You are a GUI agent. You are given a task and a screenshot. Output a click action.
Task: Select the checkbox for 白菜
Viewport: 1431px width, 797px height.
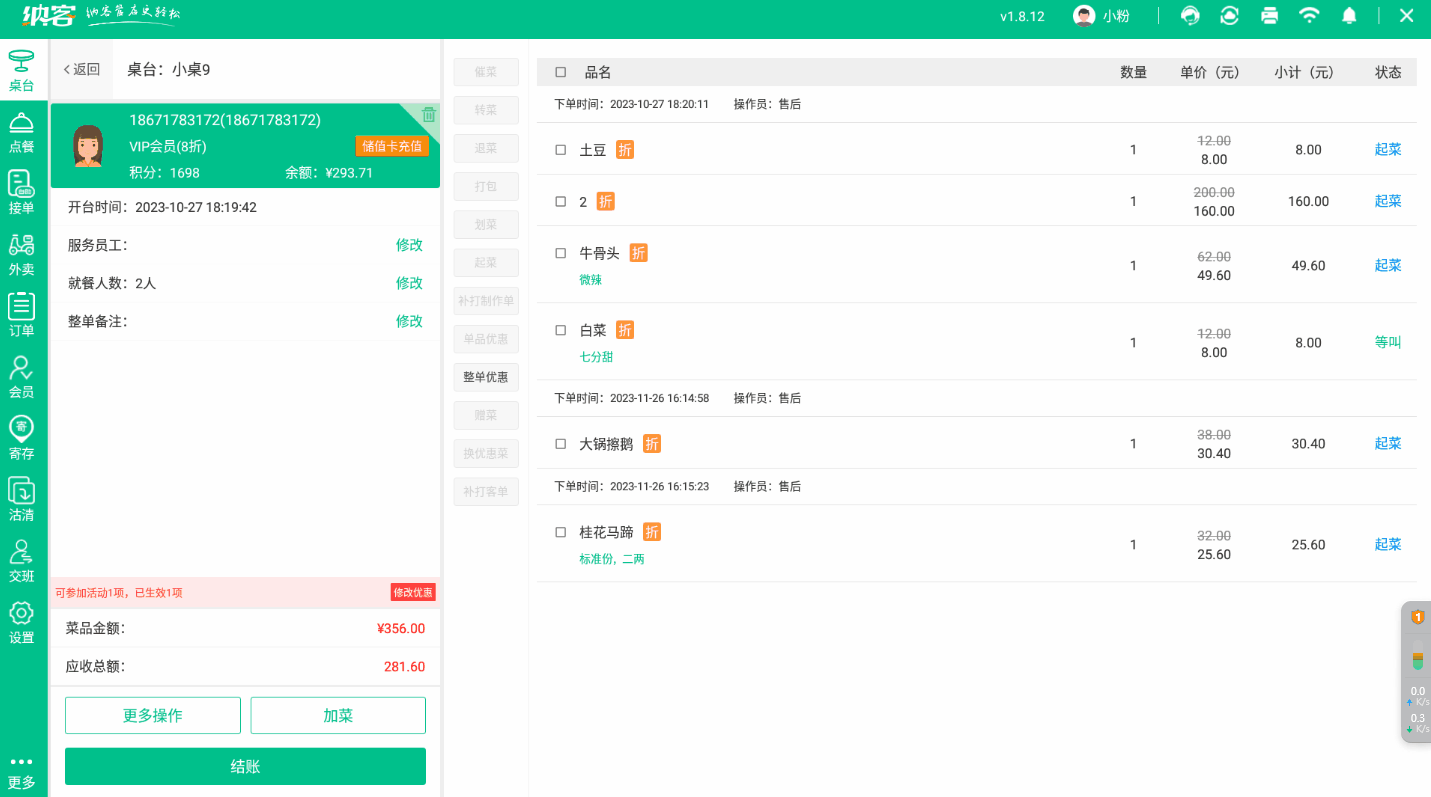[560, 330]
